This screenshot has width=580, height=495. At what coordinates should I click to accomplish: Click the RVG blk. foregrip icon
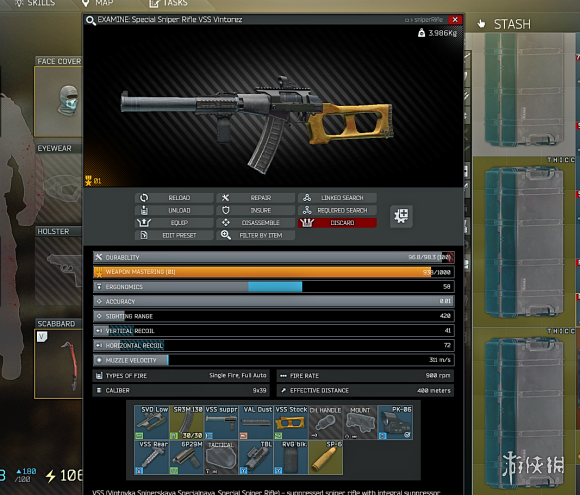click(291, 457)
